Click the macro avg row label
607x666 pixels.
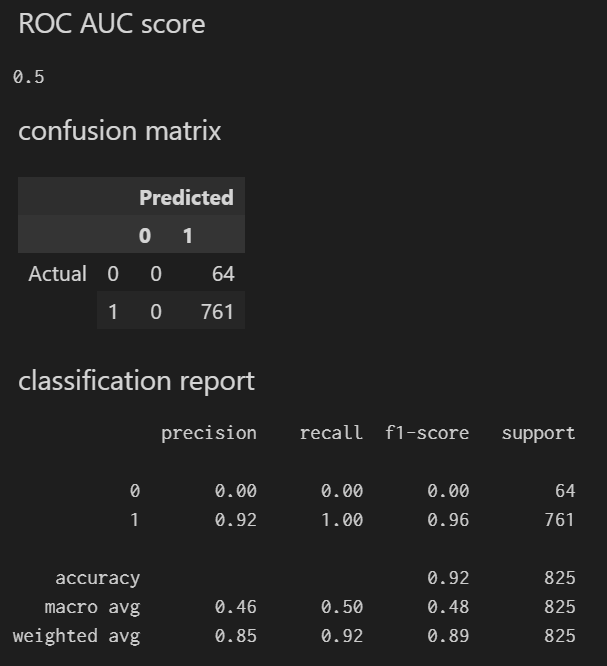(x=92, y=607)
